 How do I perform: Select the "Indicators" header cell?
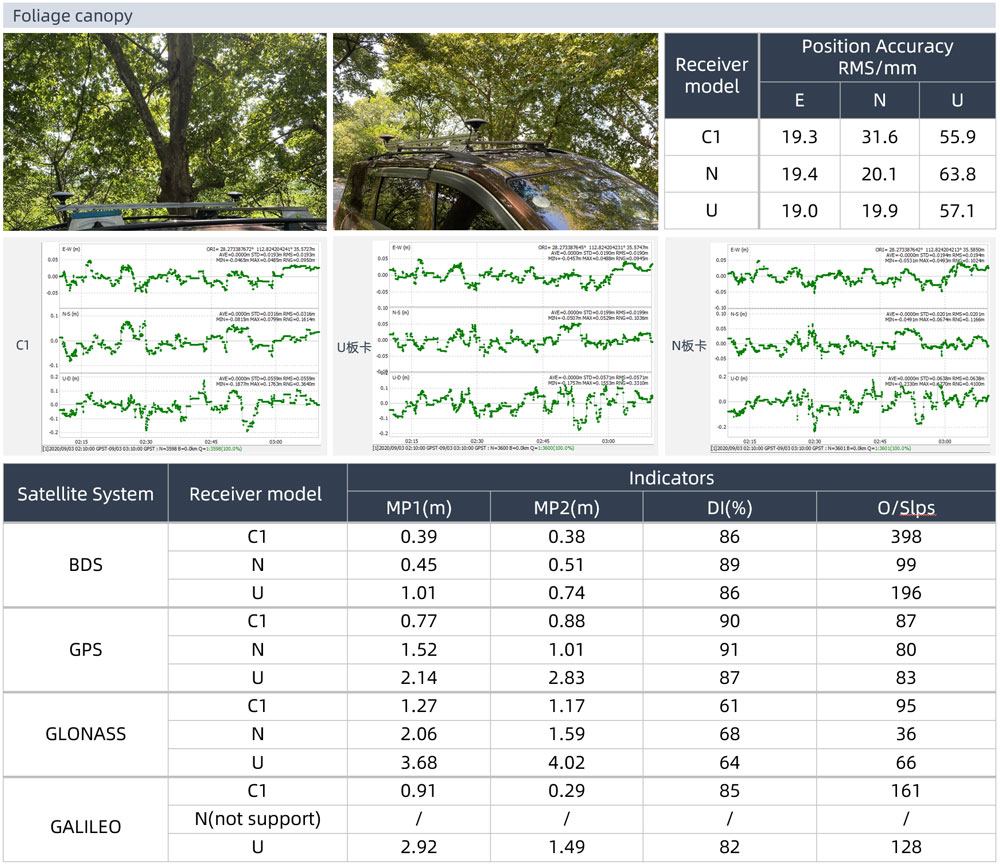pos(671,478)
